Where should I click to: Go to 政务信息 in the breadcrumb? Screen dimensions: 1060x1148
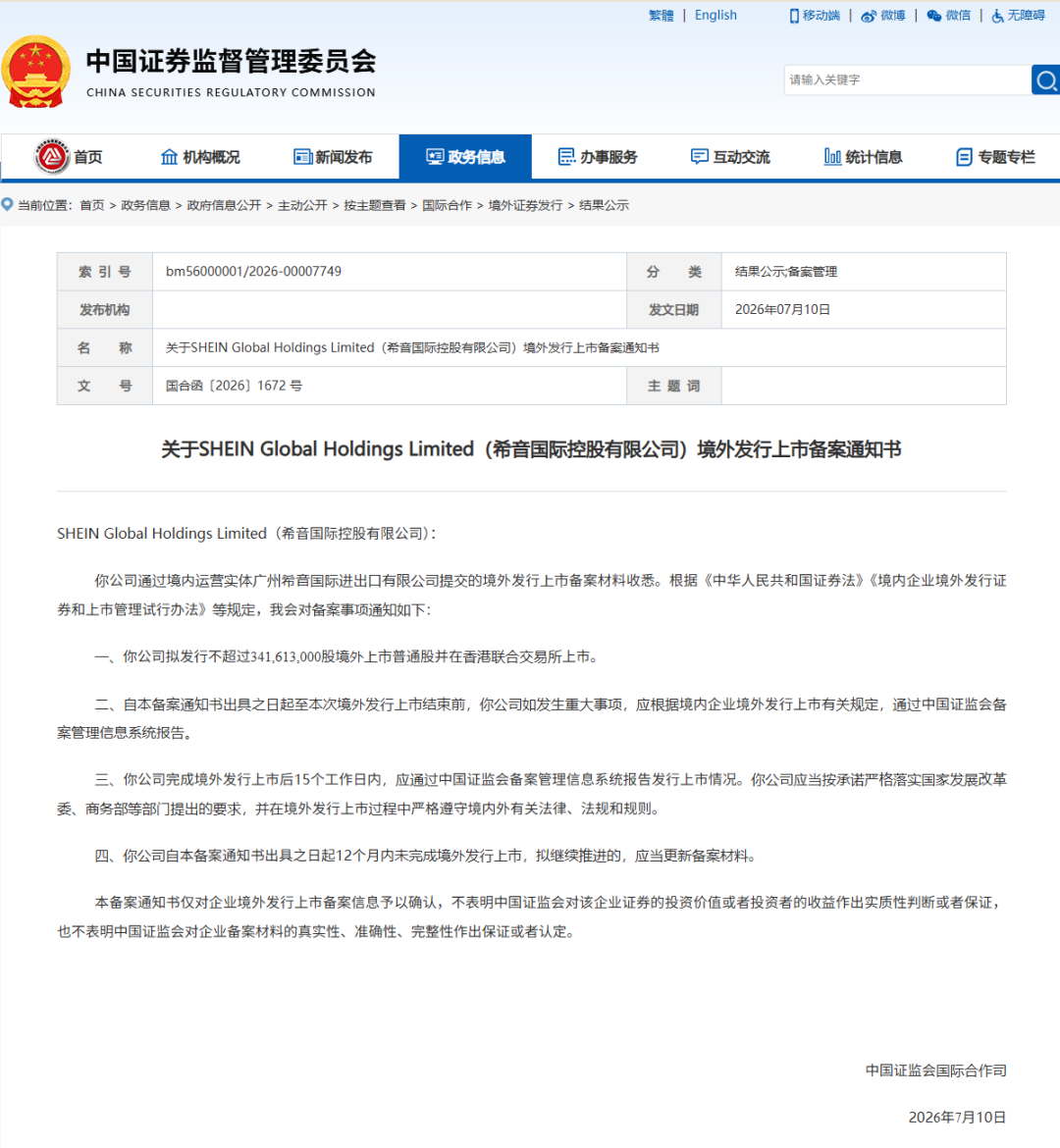click(146, 205)
